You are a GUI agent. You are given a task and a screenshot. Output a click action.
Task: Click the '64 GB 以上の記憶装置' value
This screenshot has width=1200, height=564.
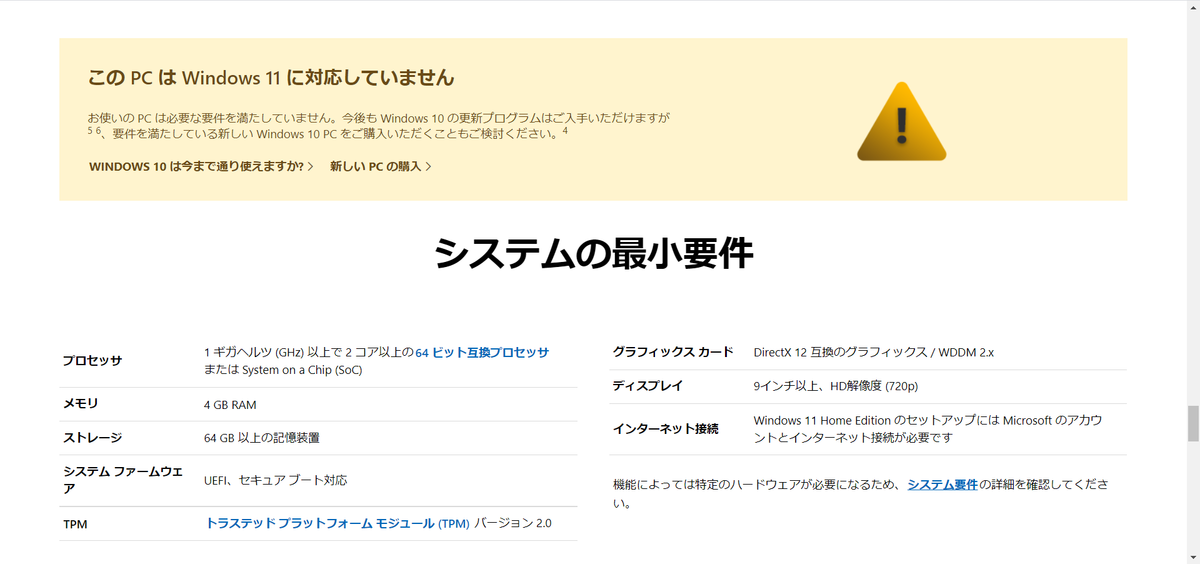(x=262, y=438)
